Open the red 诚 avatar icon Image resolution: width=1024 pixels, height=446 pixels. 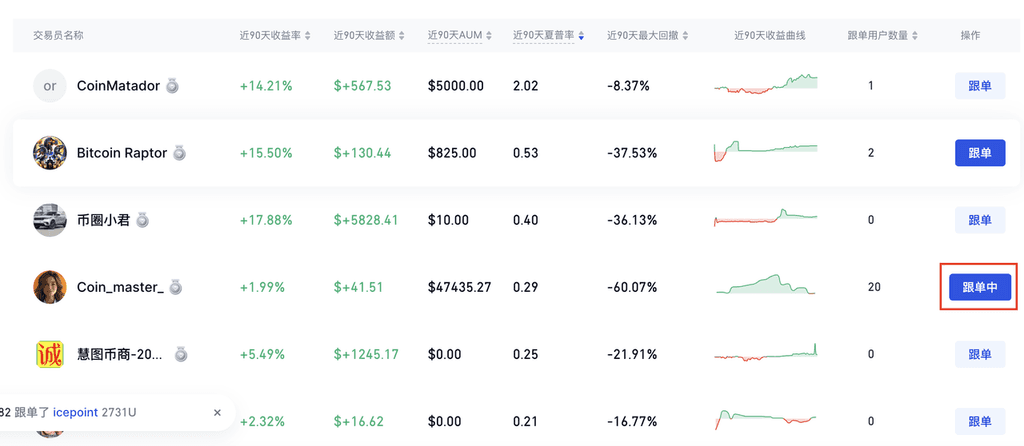[50, 354]
